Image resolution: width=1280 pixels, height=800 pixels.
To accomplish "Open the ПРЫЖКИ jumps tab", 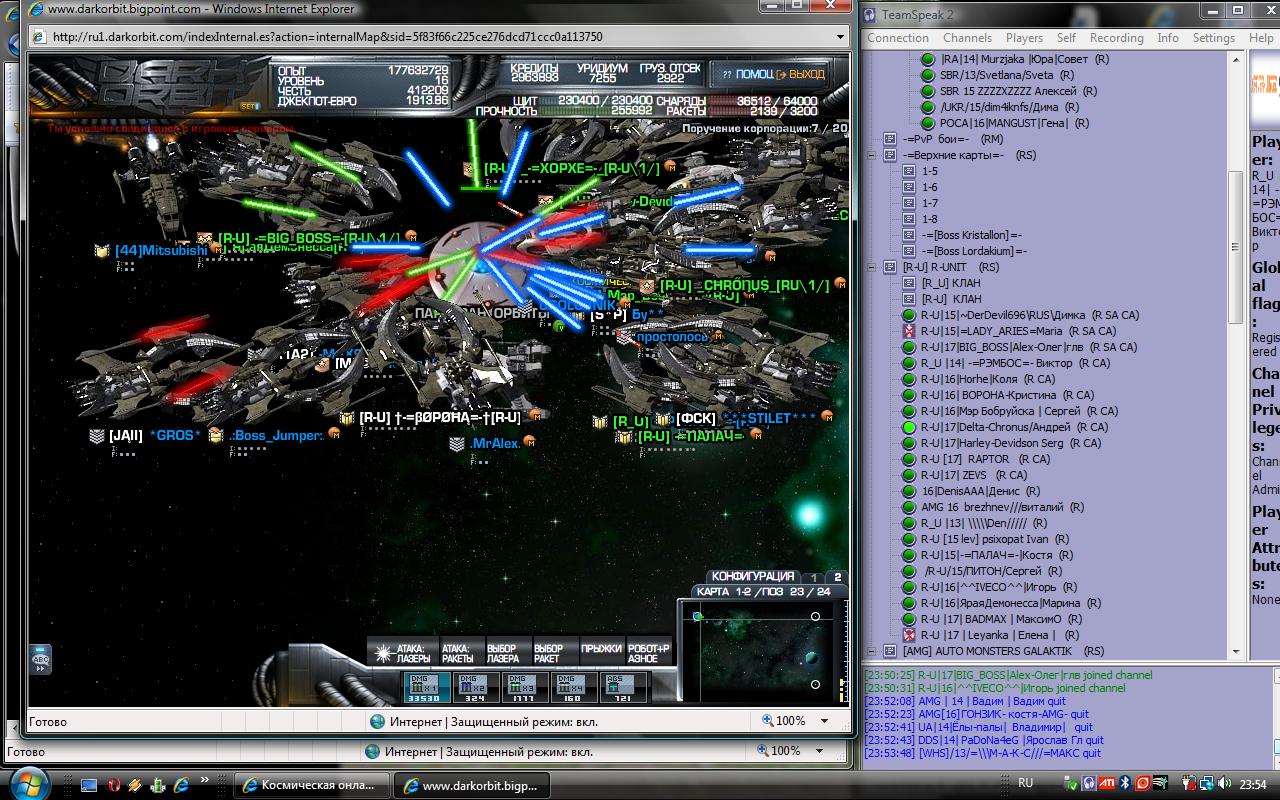I will (601, 653).
